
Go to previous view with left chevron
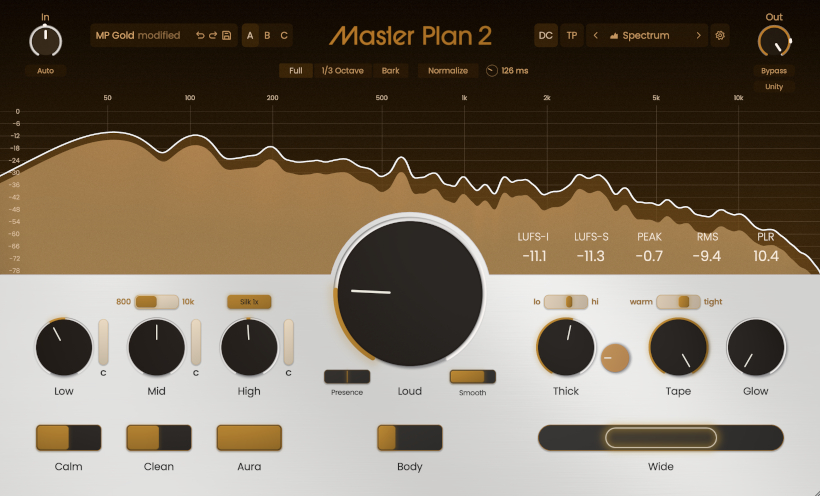point(596,36)
